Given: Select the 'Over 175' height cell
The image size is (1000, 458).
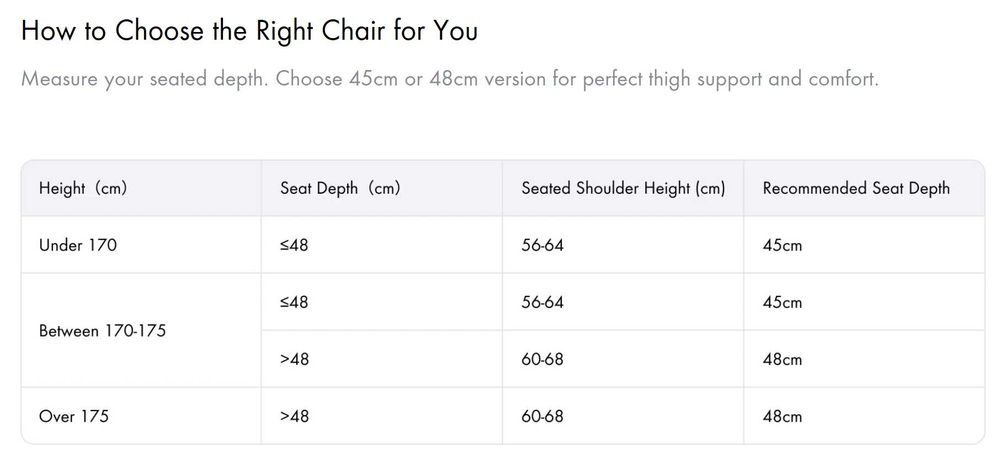Looking at the screenshot, I should [73, 416].
